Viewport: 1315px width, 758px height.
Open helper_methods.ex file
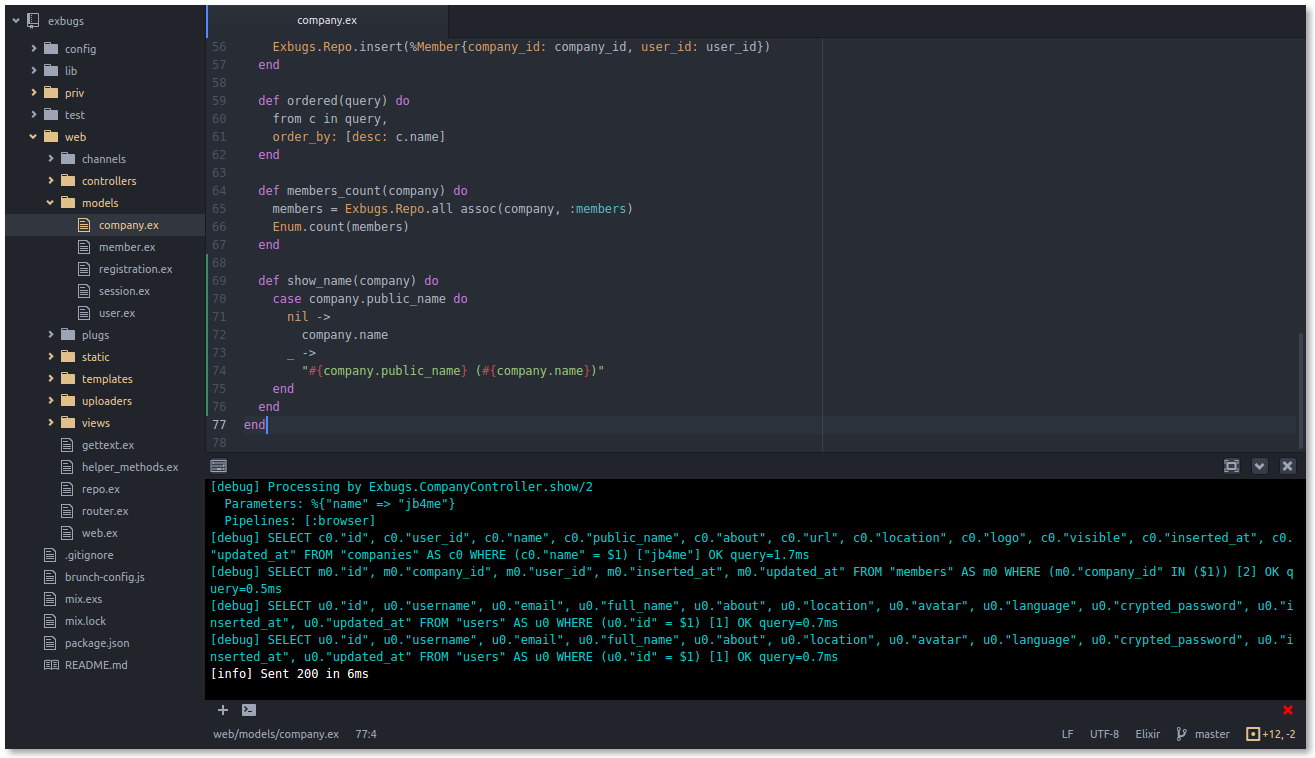pyautogui.click(x=130, y=467)
